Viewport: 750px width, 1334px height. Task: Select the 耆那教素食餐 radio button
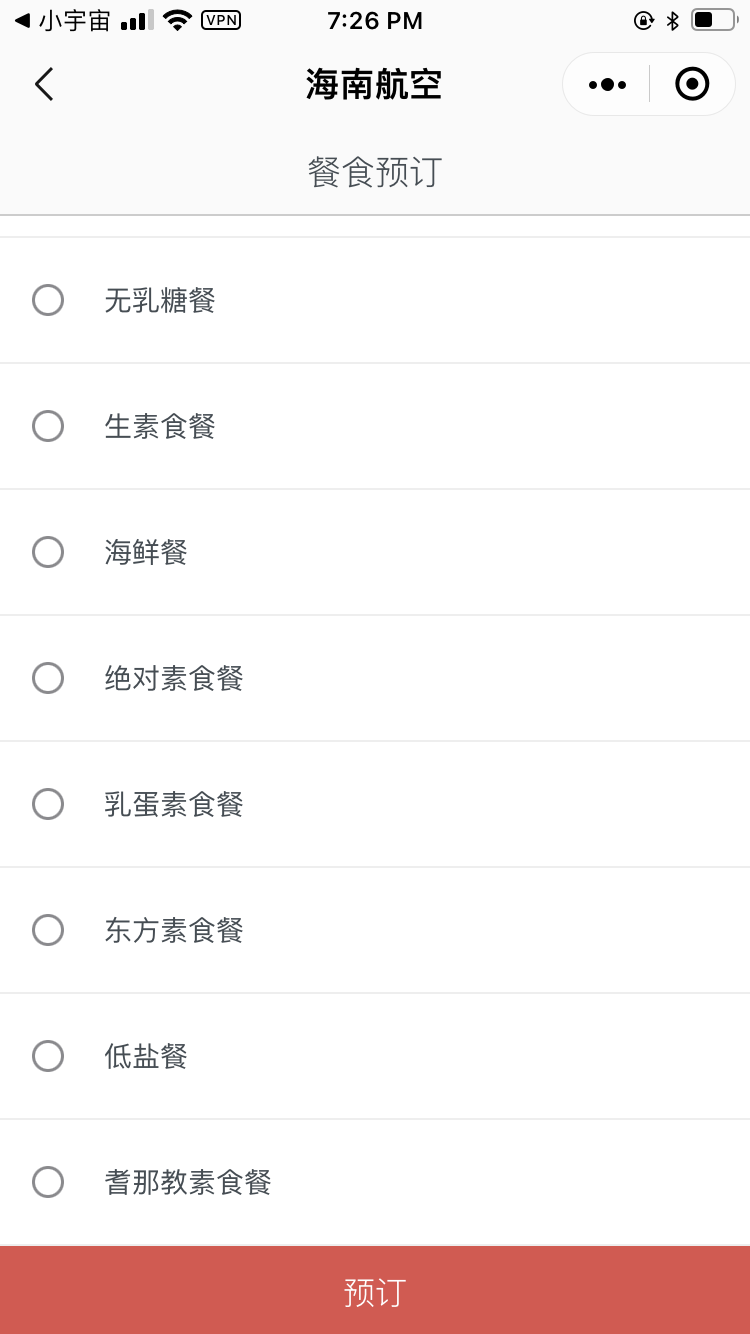click(x=48, y=1182)
